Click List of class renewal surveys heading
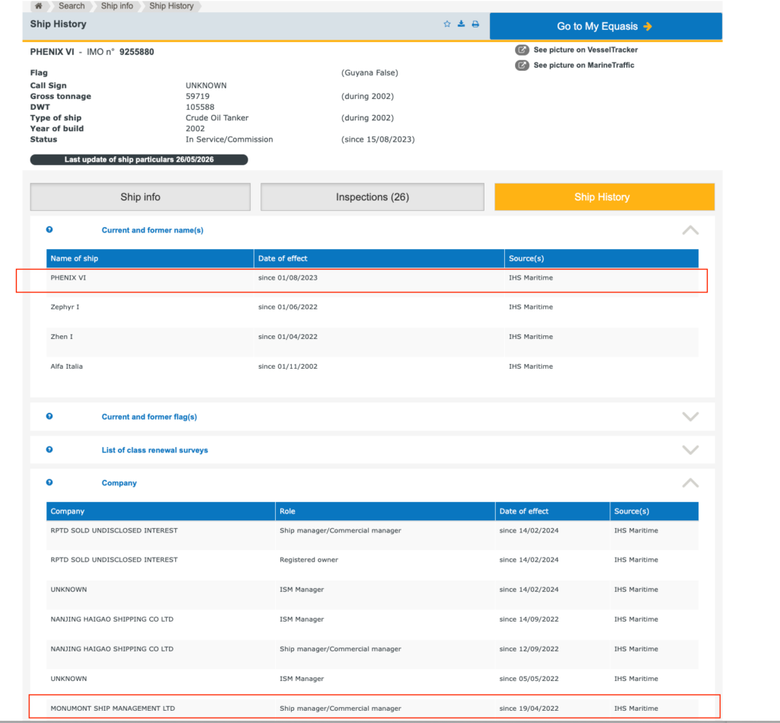 click(x=155, y=450)
